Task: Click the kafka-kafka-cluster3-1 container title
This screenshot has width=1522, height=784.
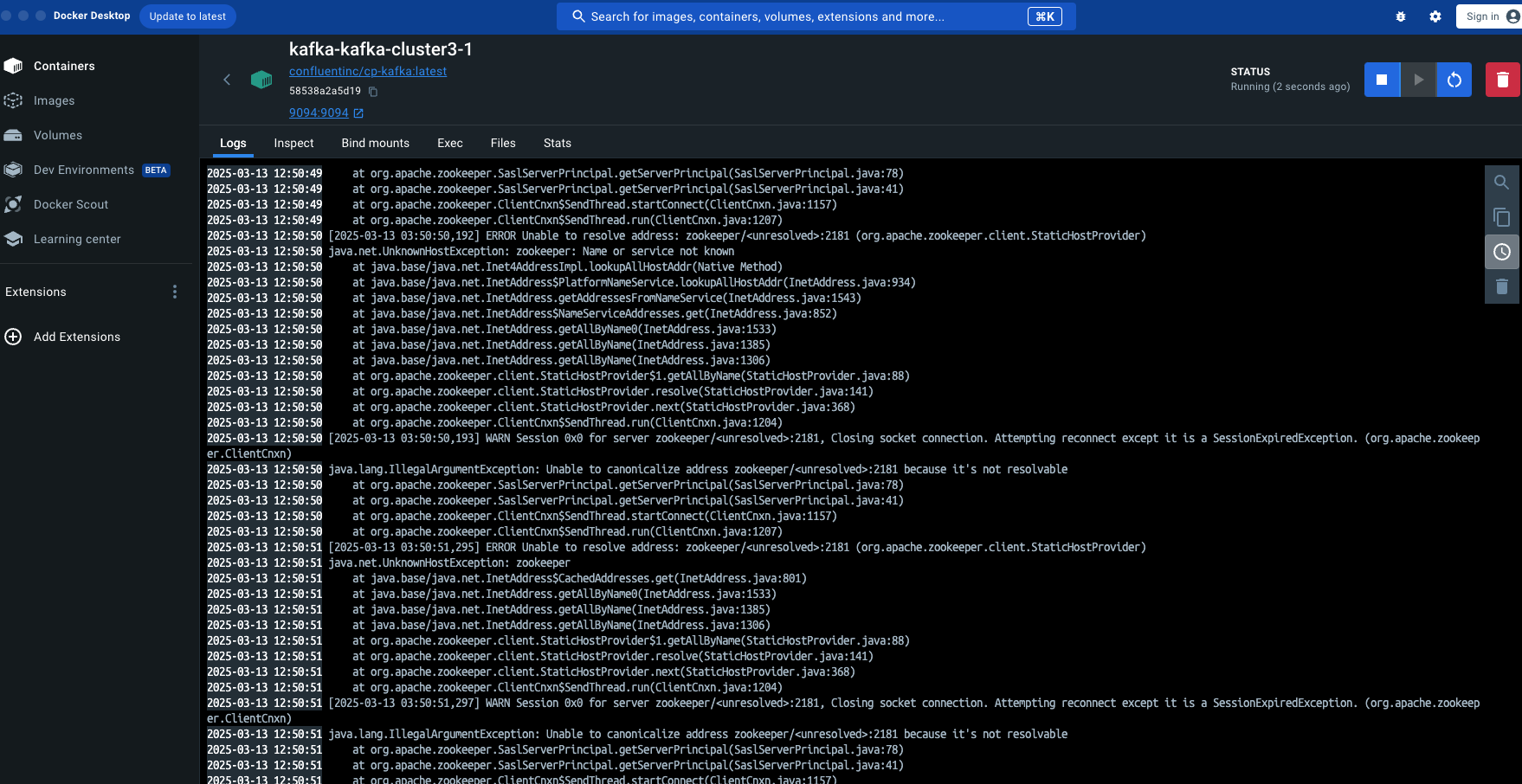Action: [x=381, y=49]
